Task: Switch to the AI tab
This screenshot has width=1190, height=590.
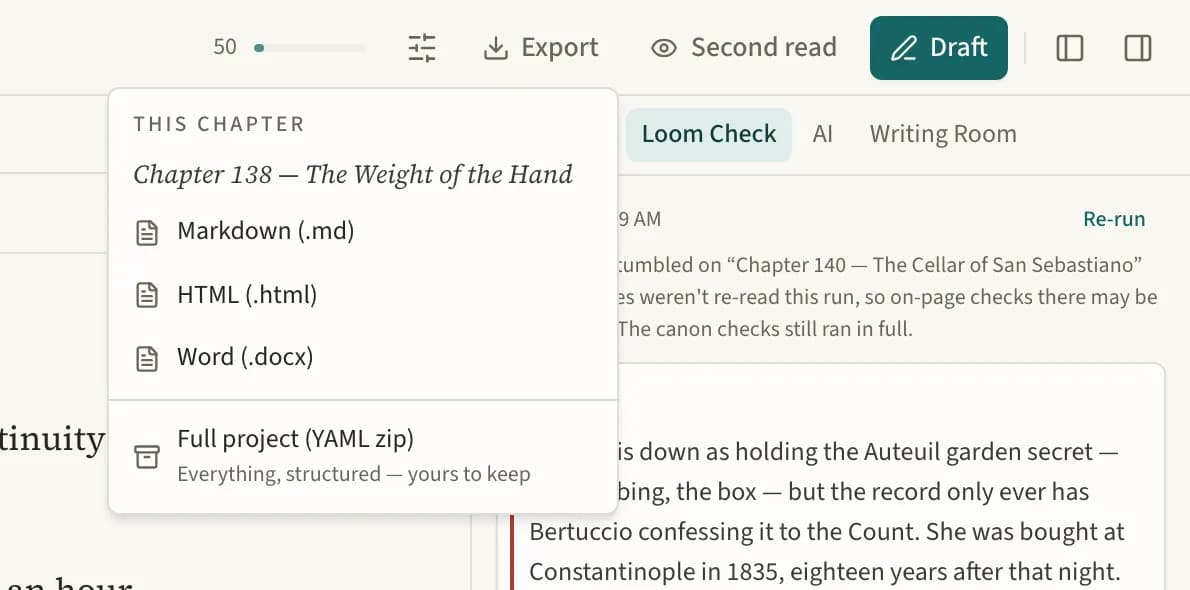Action: coord(823,134)
